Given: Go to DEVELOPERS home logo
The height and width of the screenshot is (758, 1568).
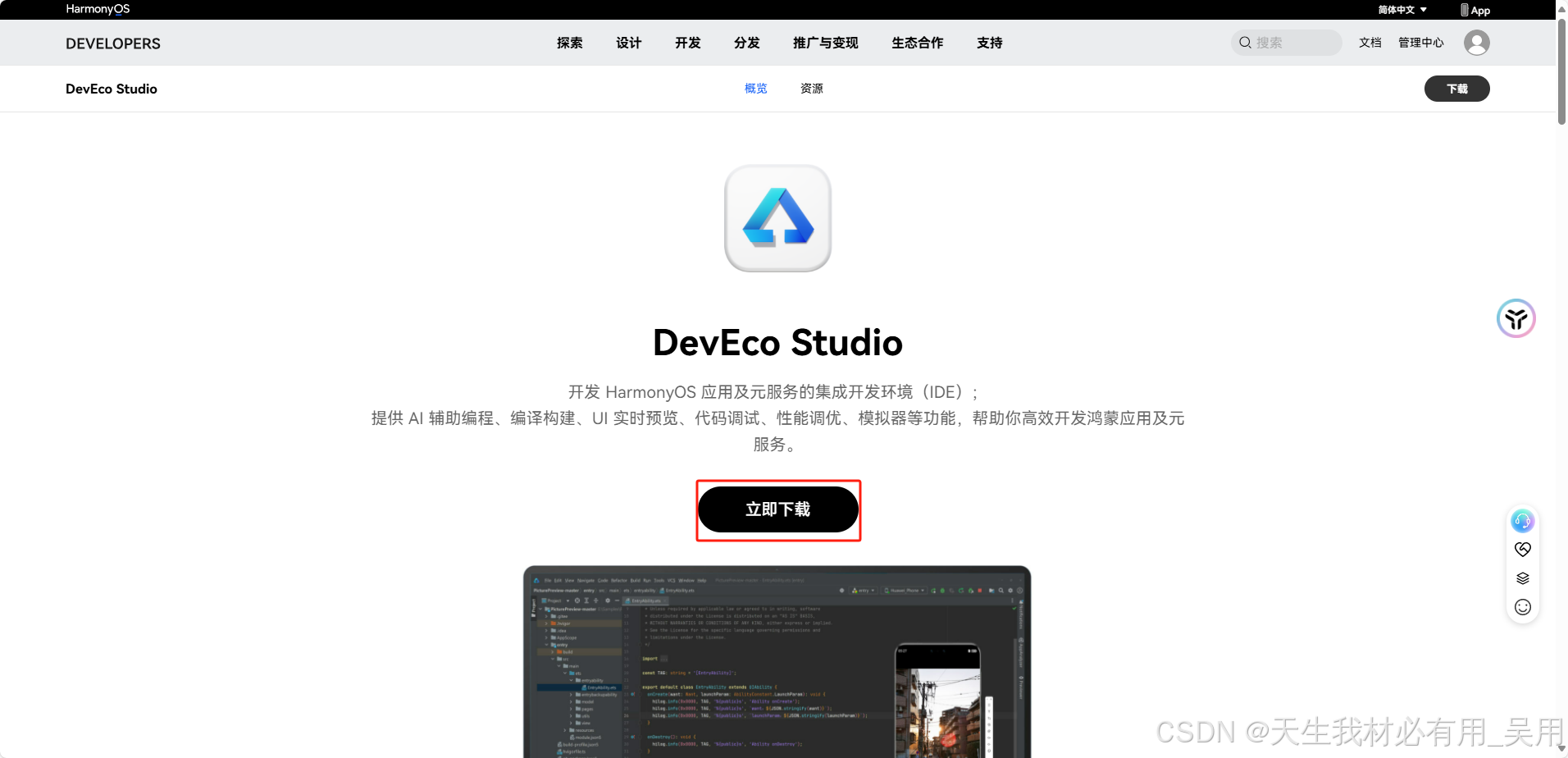Looking at the screenshot, I should click(x=113, y=43).
